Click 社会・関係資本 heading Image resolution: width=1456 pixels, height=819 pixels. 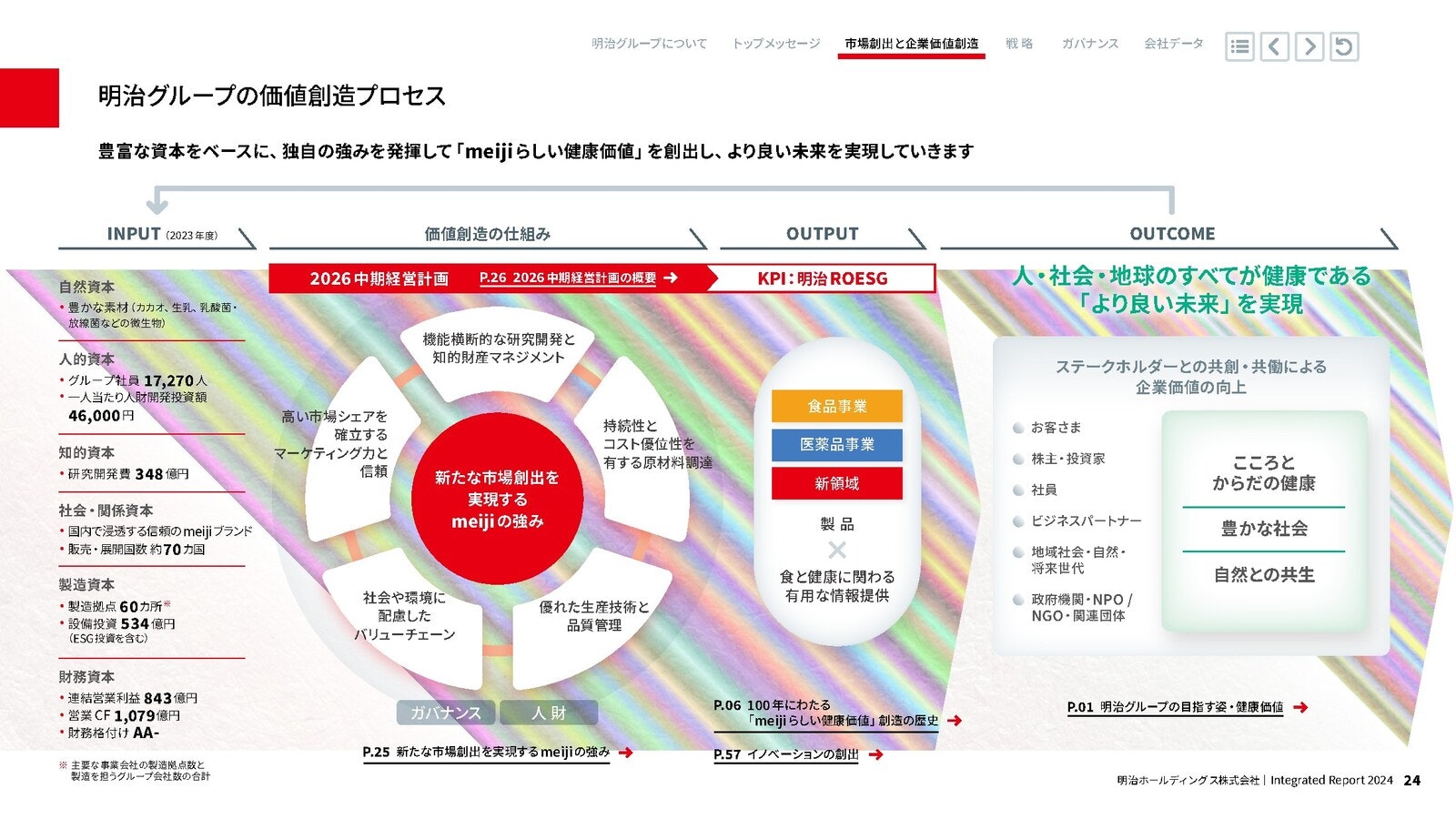[x=106, y=511]
